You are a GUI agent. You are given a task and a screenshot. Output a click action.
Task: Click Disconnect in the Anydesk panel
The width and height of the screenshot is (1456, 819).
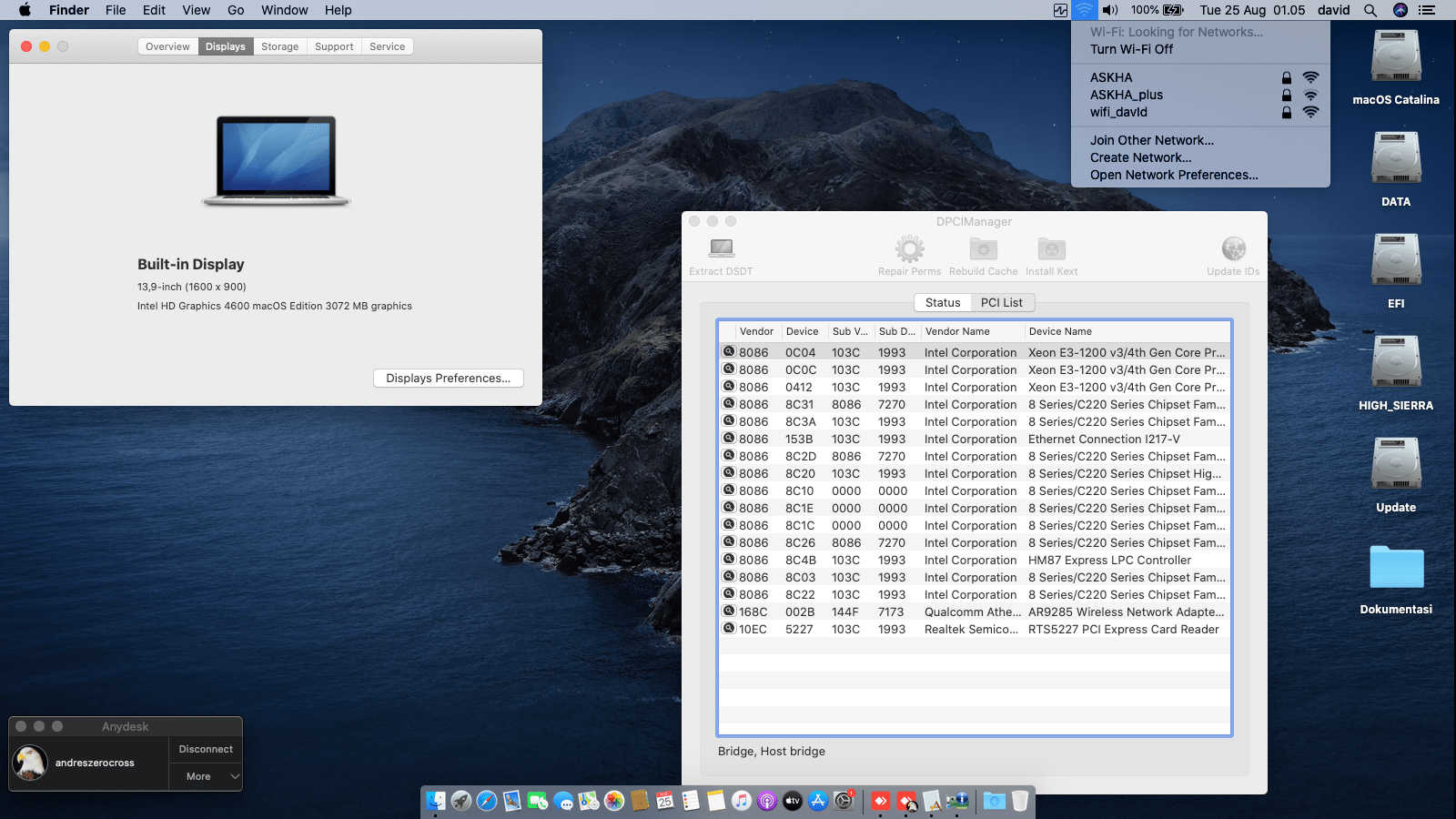[206, 749]
